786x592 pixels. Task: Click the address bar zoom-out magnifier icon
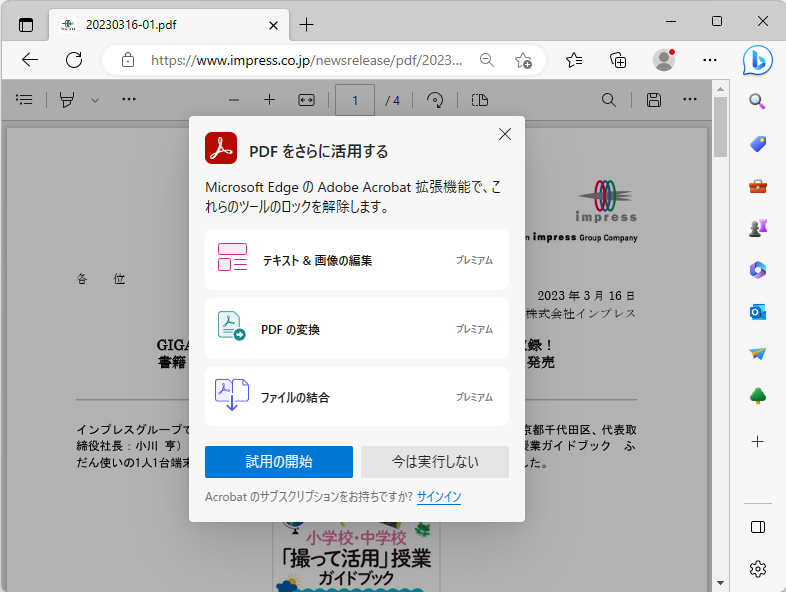486,60
